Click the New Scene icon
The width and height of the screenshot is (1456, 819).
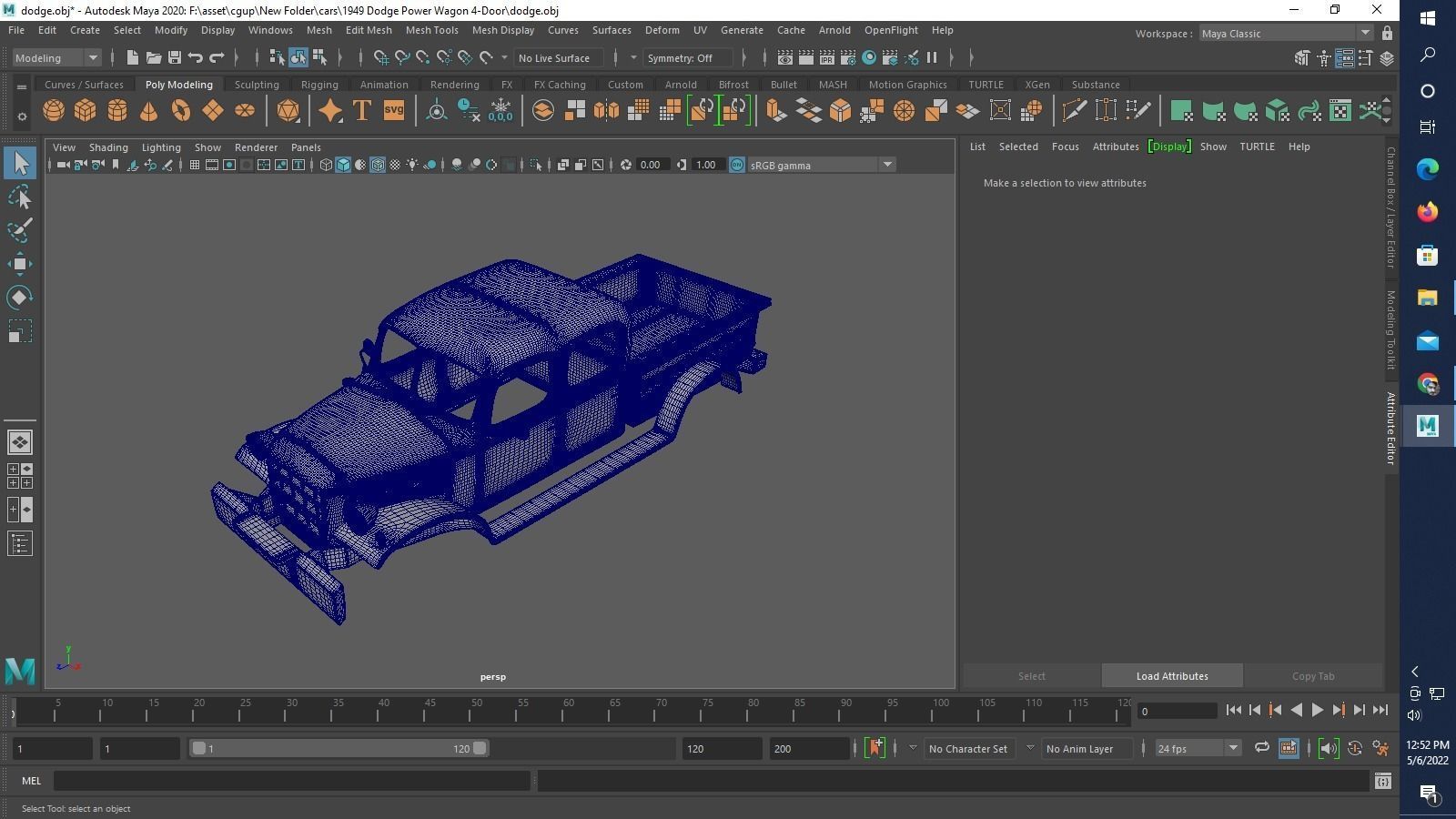point(133,58)
